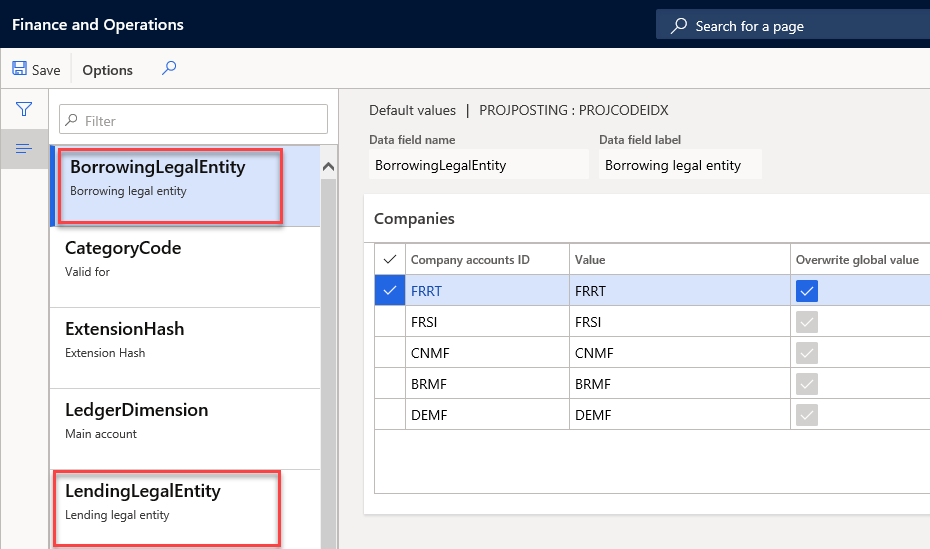The height and width of the screenshot is (549, 930).
Task: Click the toolbar search magnifier icon
Action: click(169, 69)
